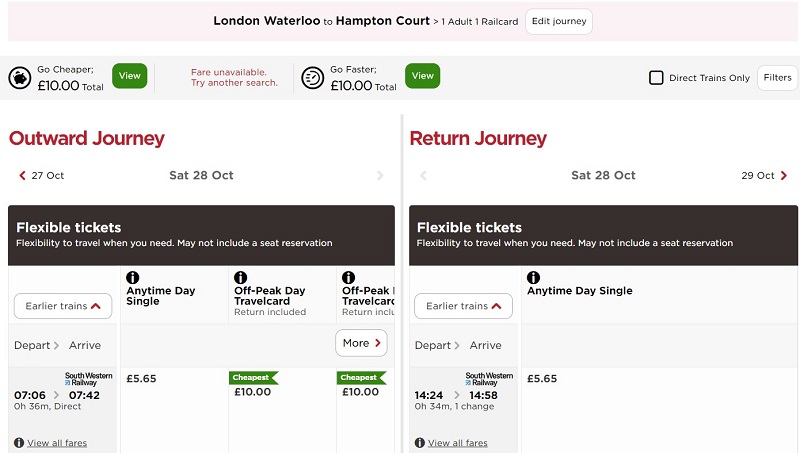Click info icon beside outward View all fares
Viewport: 800px width, 453px height.
point(19,443)
